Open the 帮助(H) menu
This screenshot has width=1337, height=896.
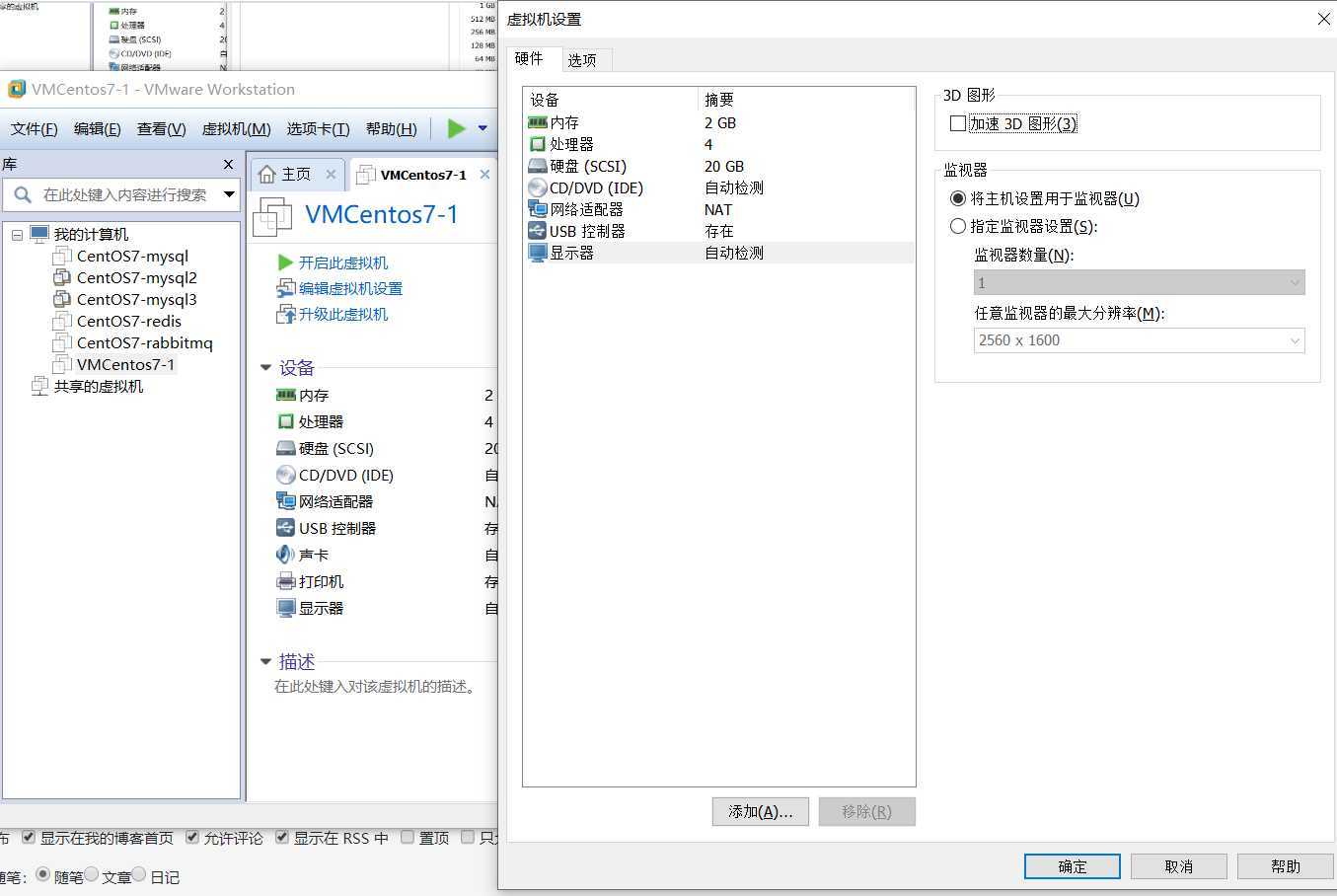coord(392,129)
